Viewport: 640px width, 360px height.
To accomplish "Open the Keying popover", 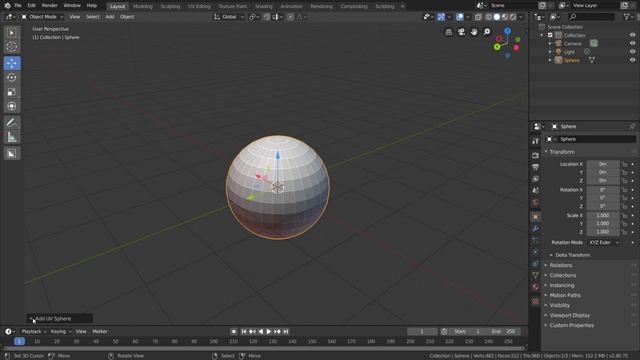I will coord(60,331).
